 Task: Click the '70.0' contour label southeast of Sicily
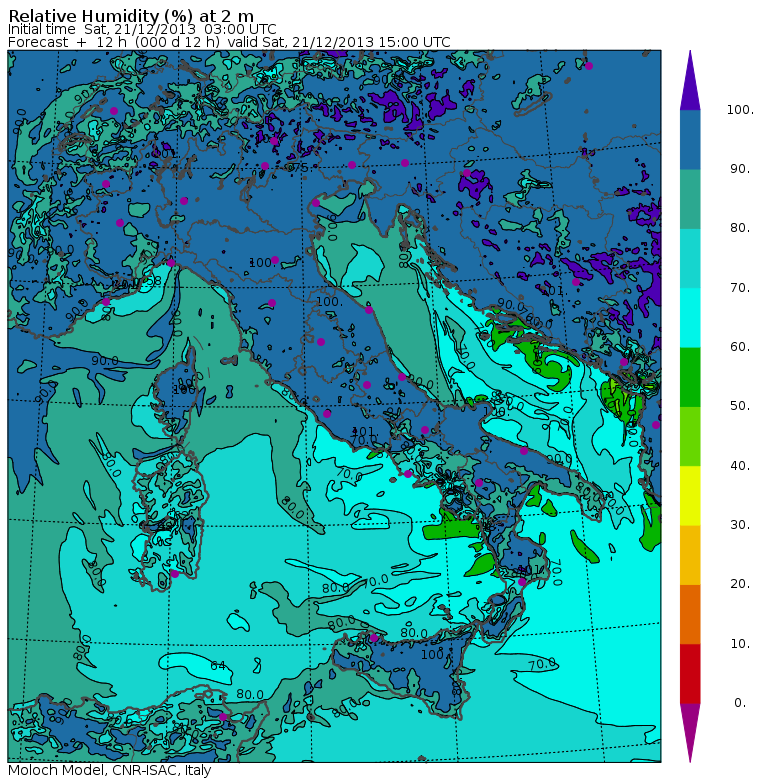tap(542, 664)
